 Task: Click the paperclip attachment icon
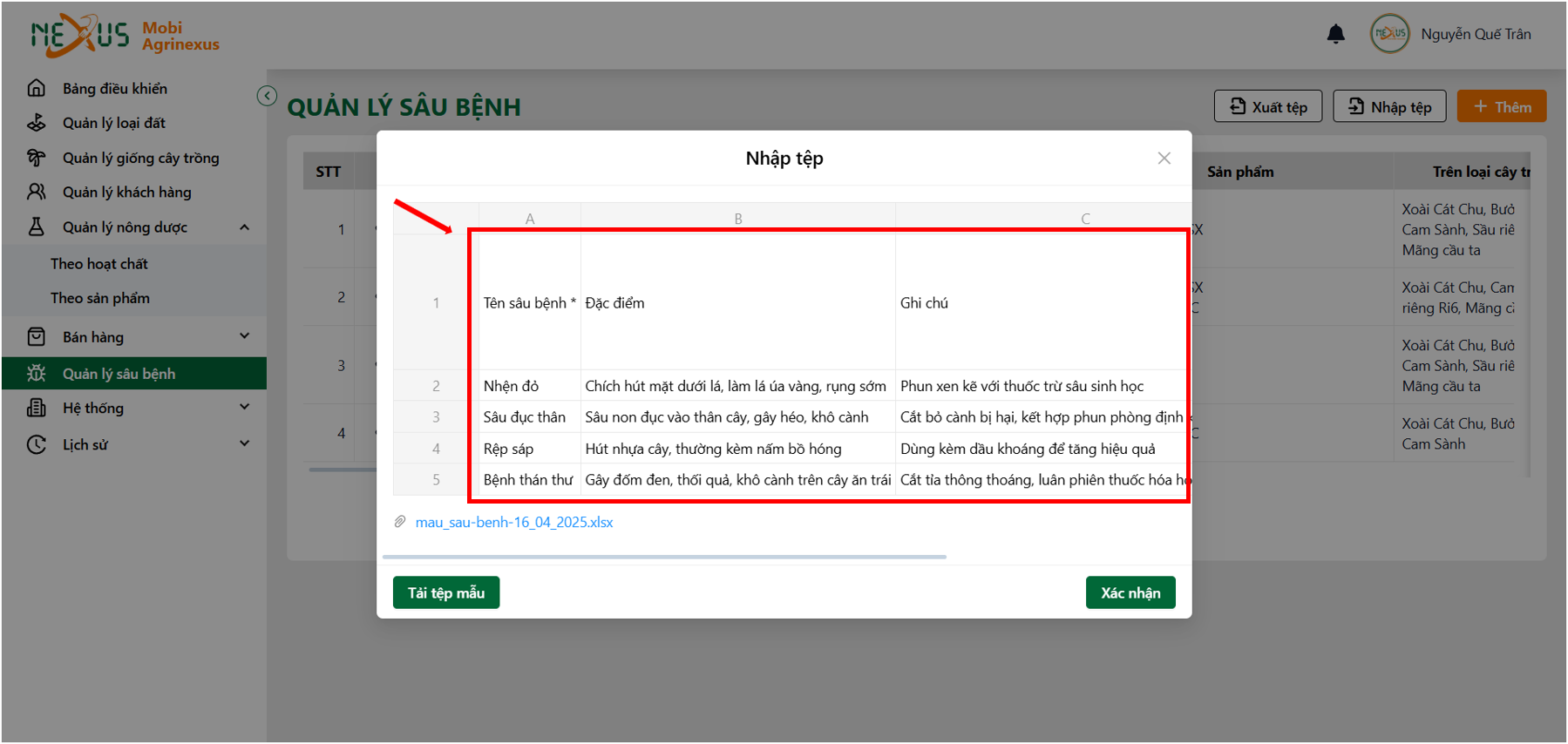[400, 522]
